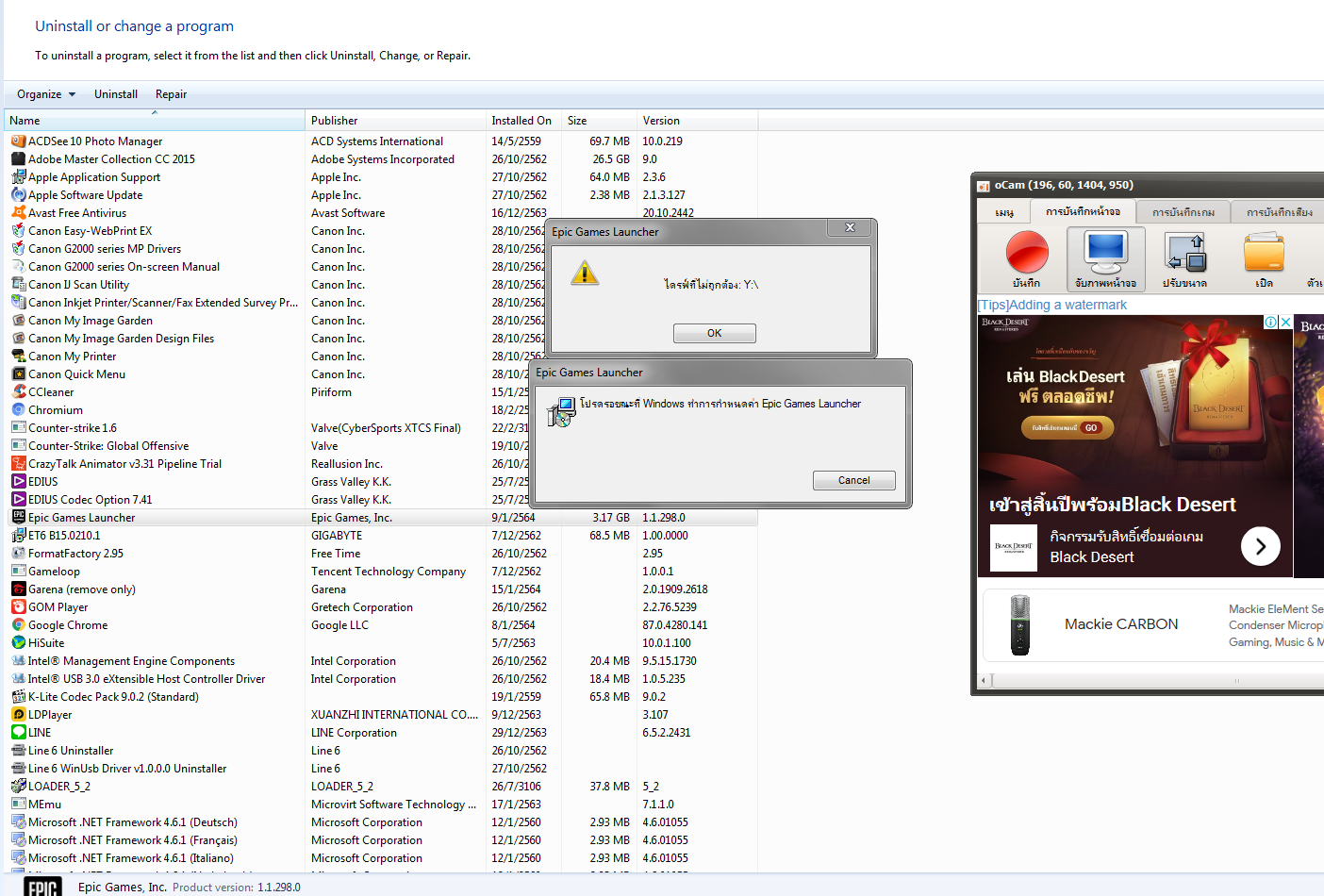The height and width of the screenshot is (896, 1324).
Task: Sort by the Name column header
Action: 155,121
